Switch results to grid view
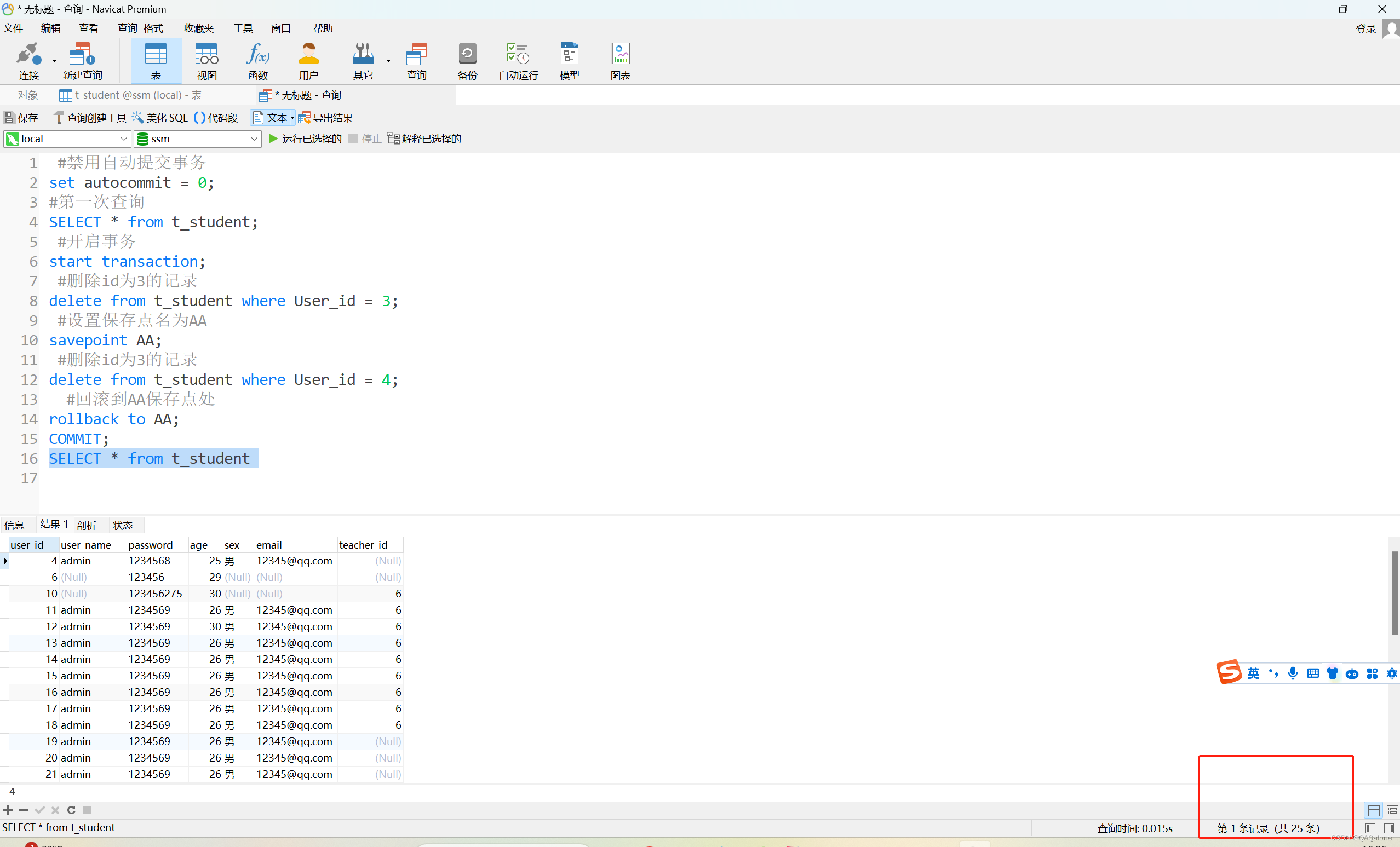This screenshot has height=847, width=1400. 1374,810
